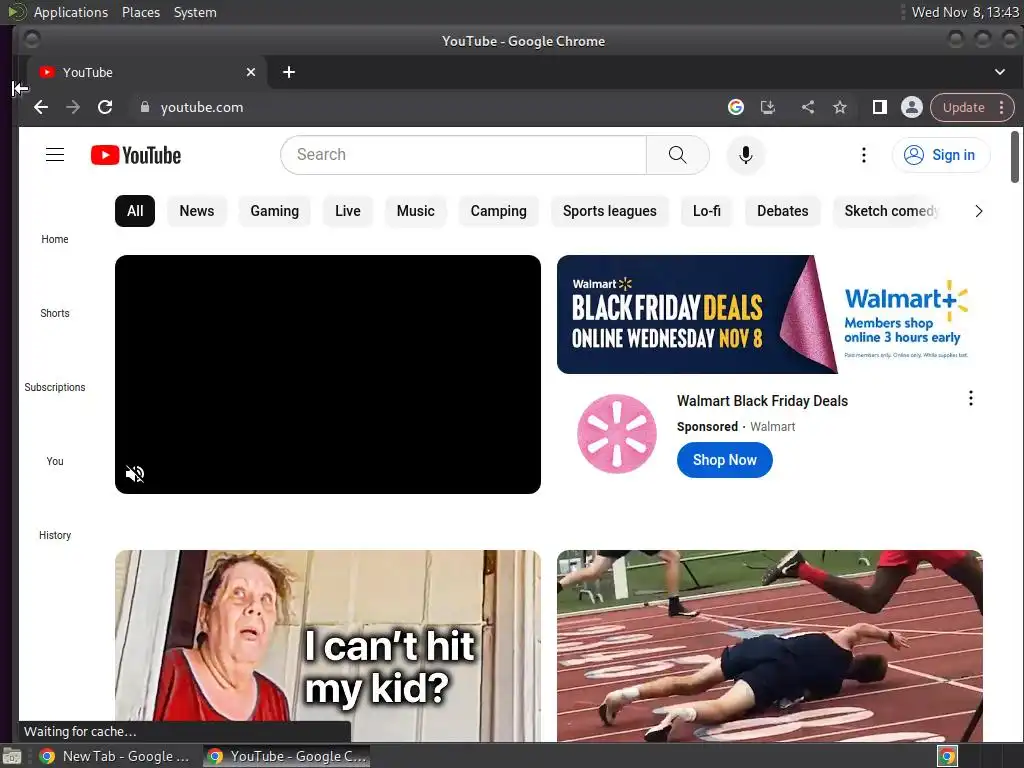Click the YouTube logo
This screenshot has width=1024, height=768.
tap(136, 155)
